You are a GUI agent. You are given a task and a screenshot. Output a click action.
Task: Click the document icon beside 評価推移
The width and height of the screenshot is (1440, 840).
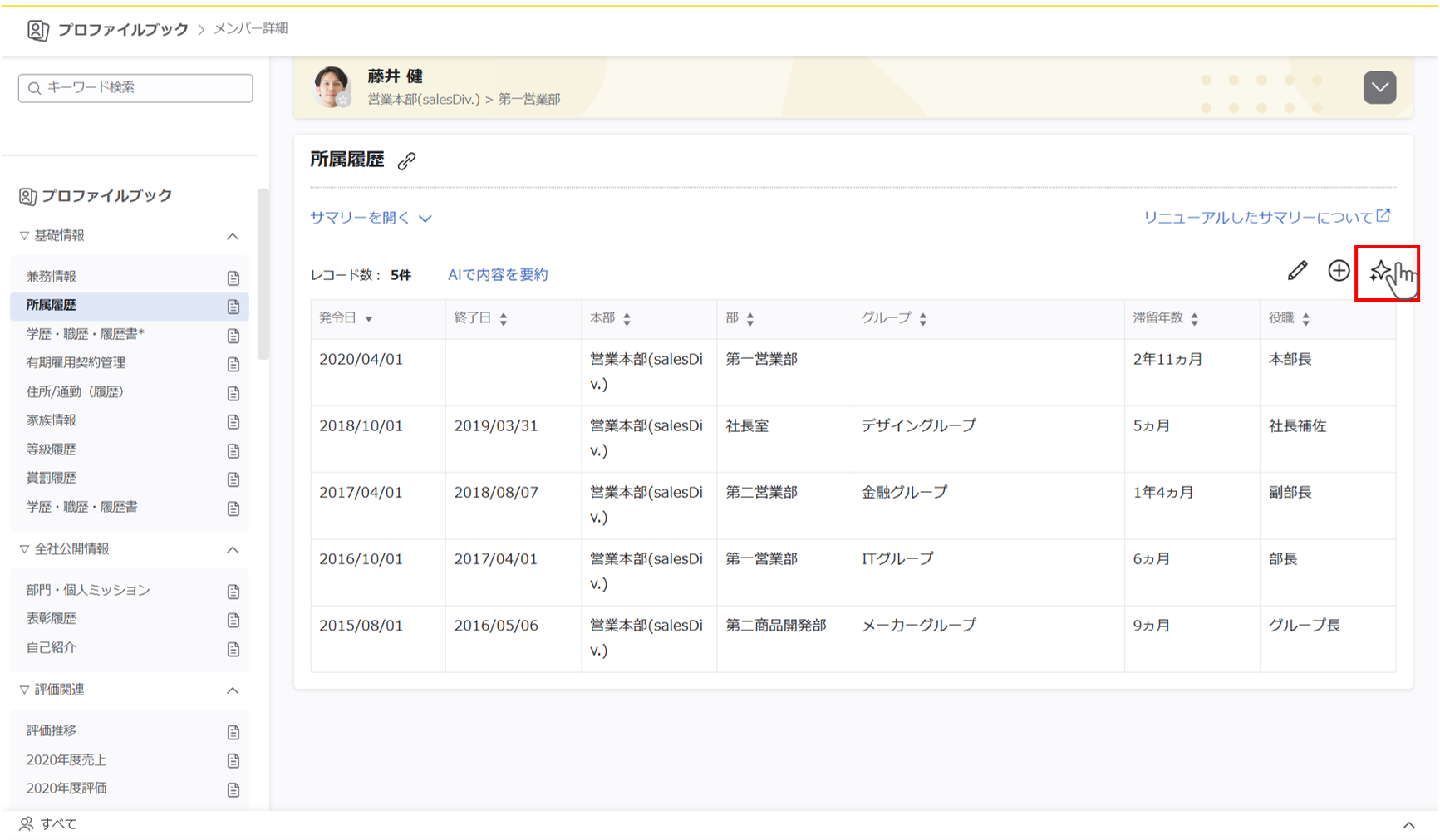[232, 732]
